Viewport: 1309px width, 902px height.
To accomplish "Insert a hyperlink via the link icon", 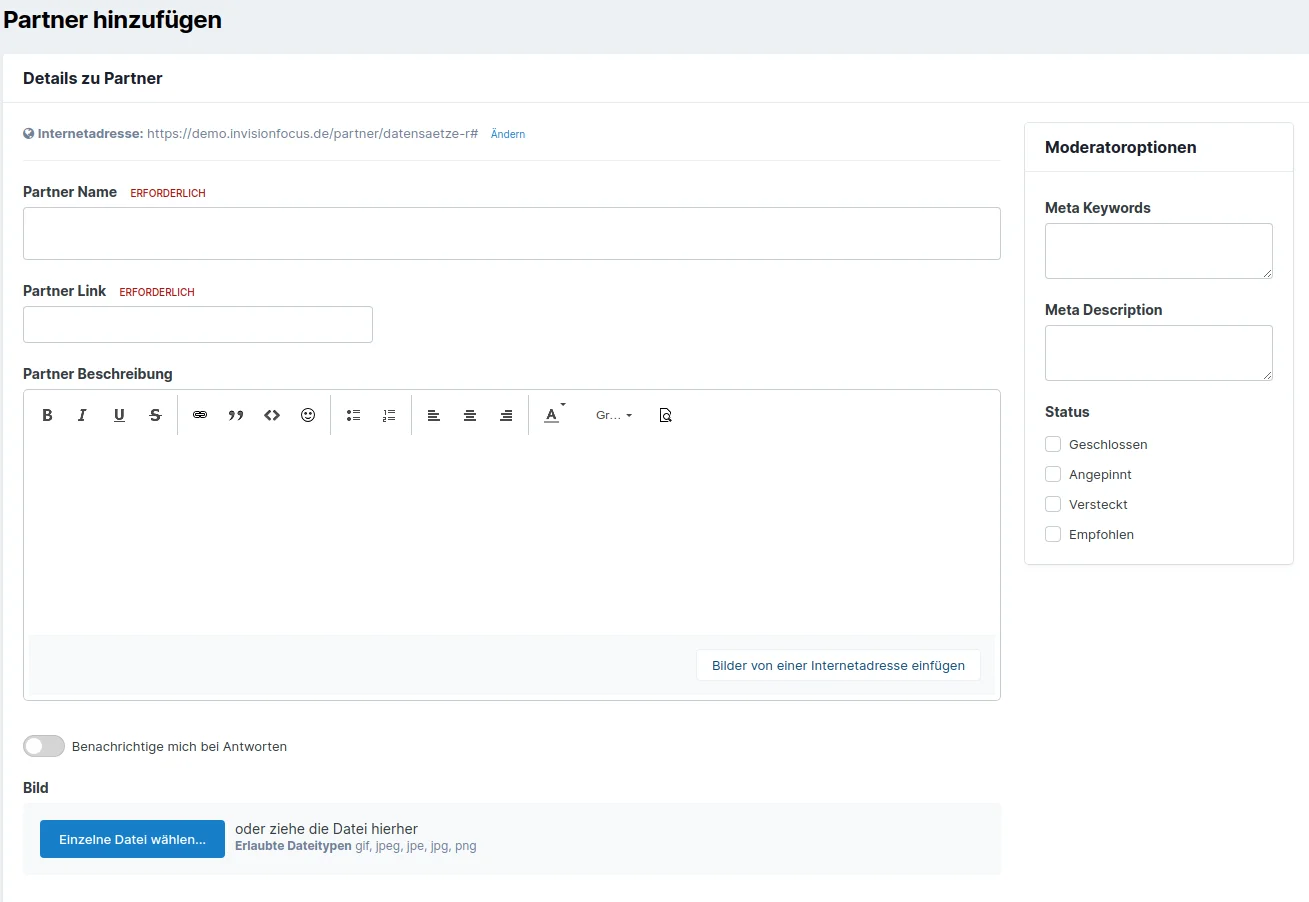I will [x=200, y=415].
